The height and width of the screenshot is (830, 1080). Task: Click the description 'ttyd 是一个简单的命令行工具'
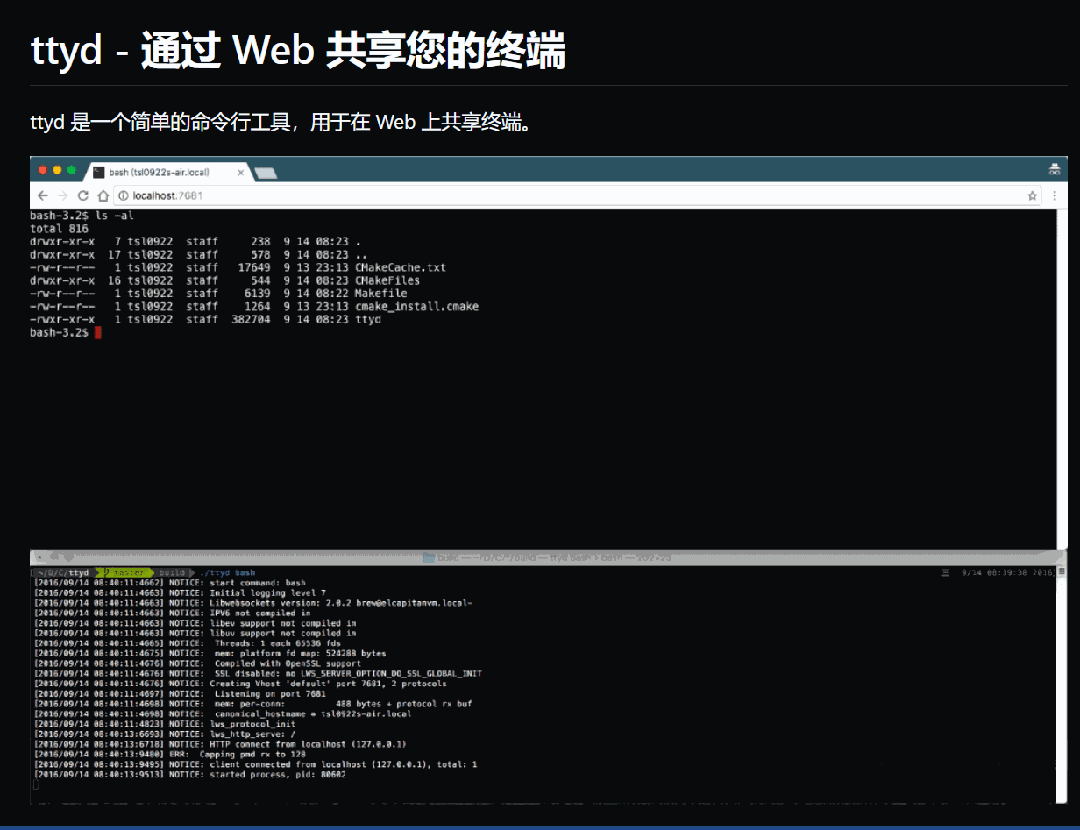(x=160, y=123)
